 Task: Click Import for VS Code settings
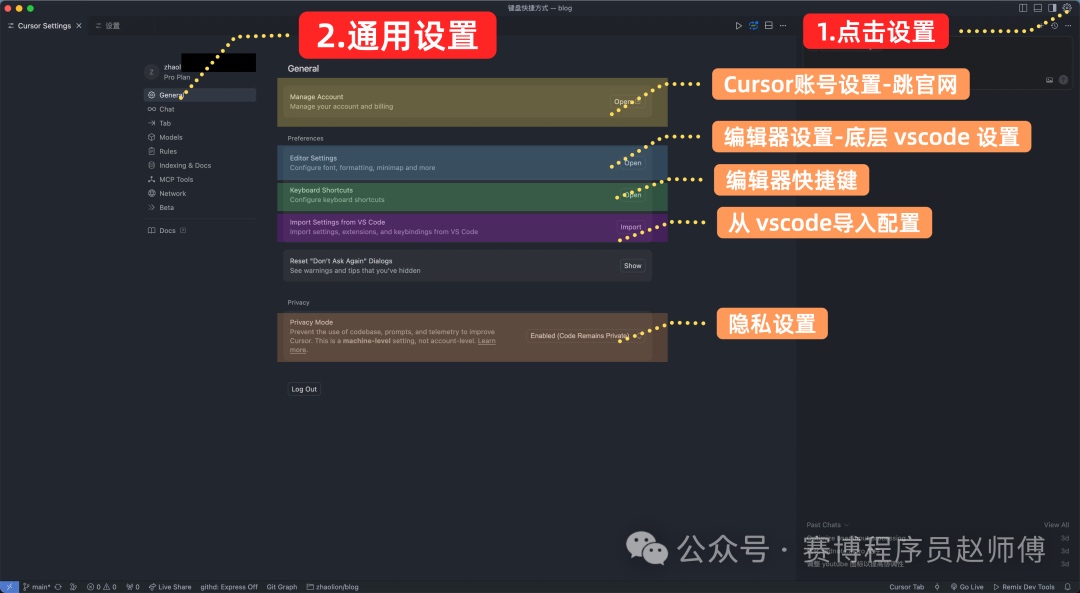(631, 227)
